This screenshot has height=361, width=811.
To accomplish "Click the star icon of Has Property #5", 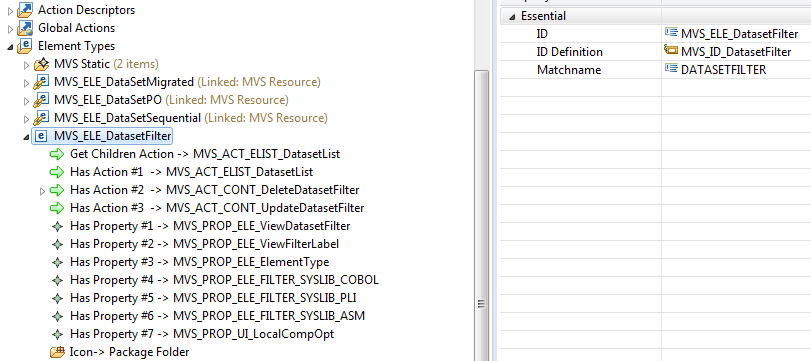I will (x=57, y=298).
